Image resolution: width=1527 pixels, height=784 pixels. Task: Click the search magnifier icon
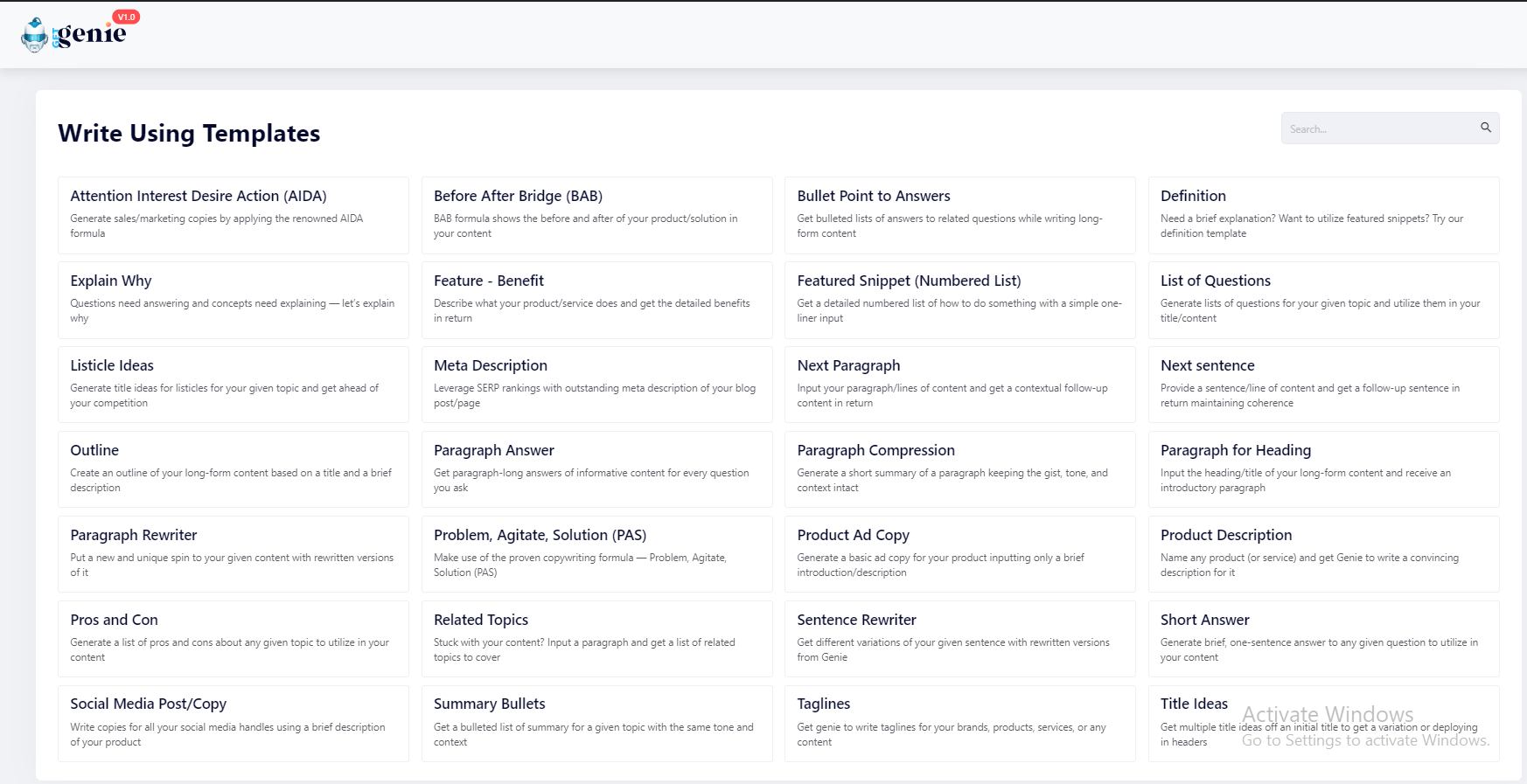pos(1485,128)
